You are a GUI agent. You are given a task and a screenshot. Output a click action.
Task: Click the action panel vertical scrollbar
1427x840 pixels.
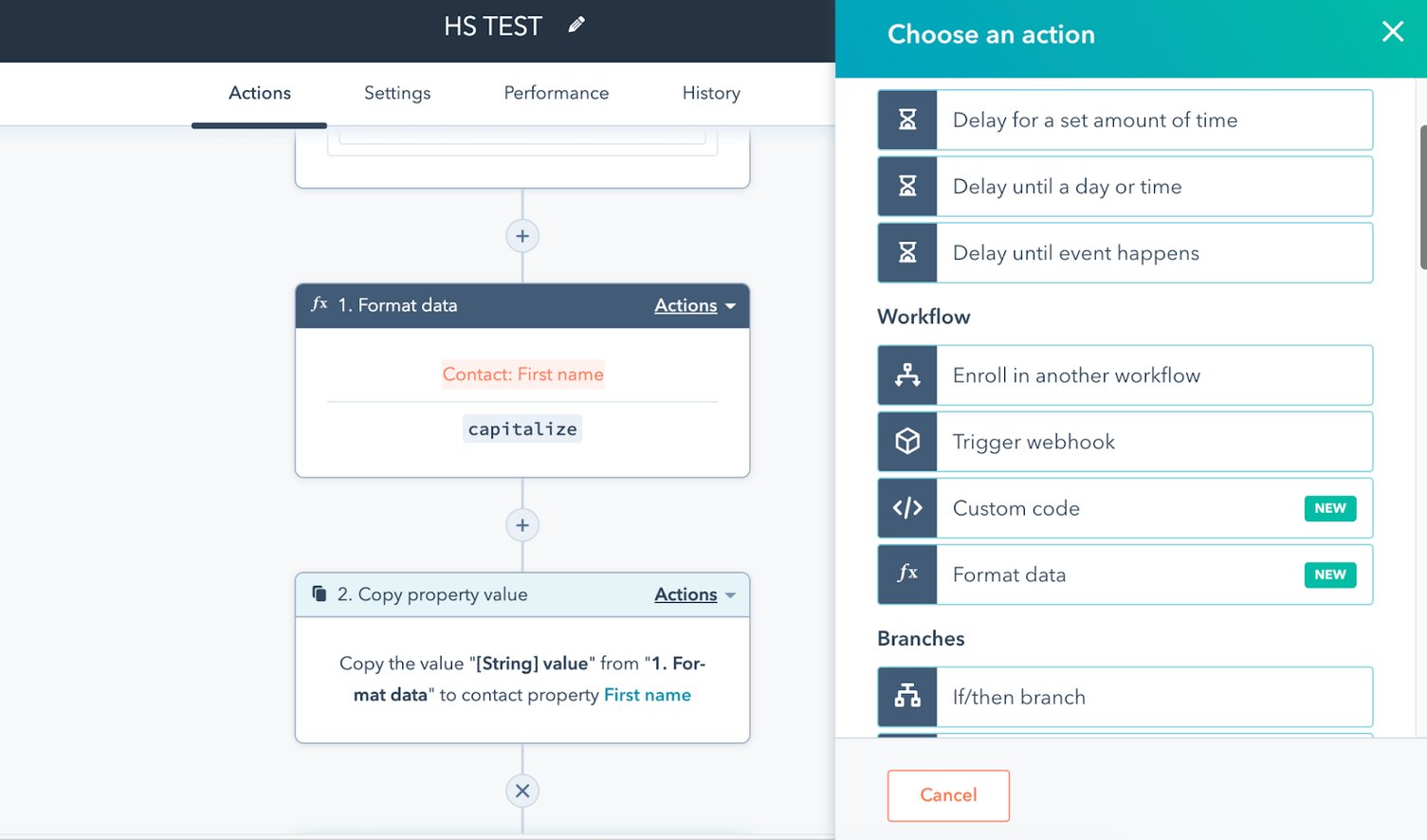point(1422,196)
